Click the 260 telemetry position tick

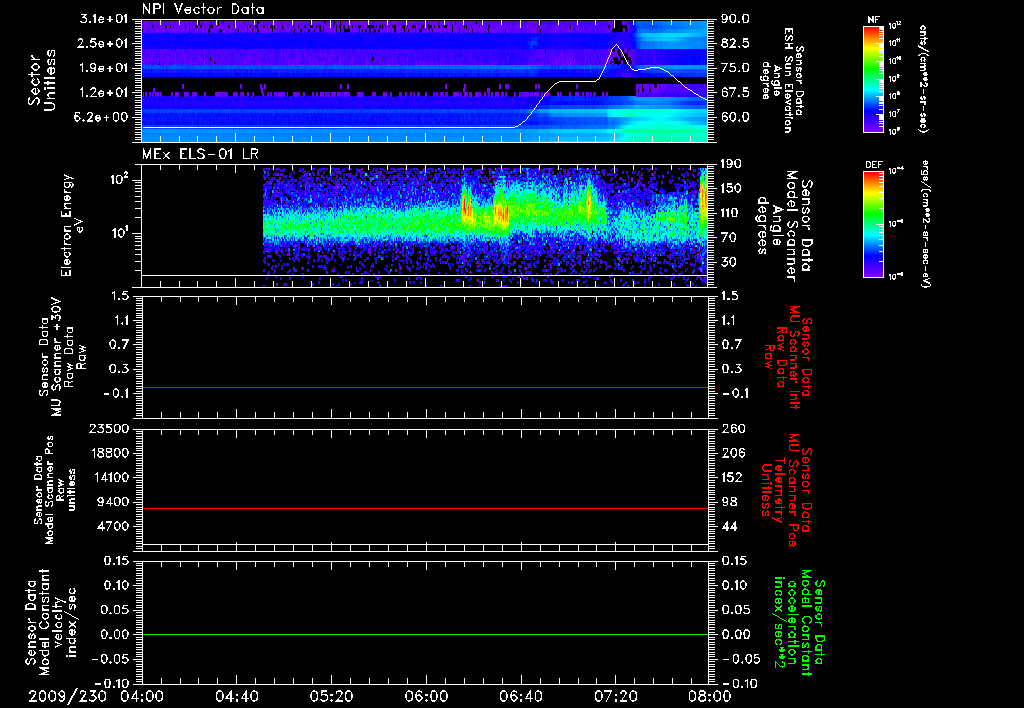click(733, 428)
